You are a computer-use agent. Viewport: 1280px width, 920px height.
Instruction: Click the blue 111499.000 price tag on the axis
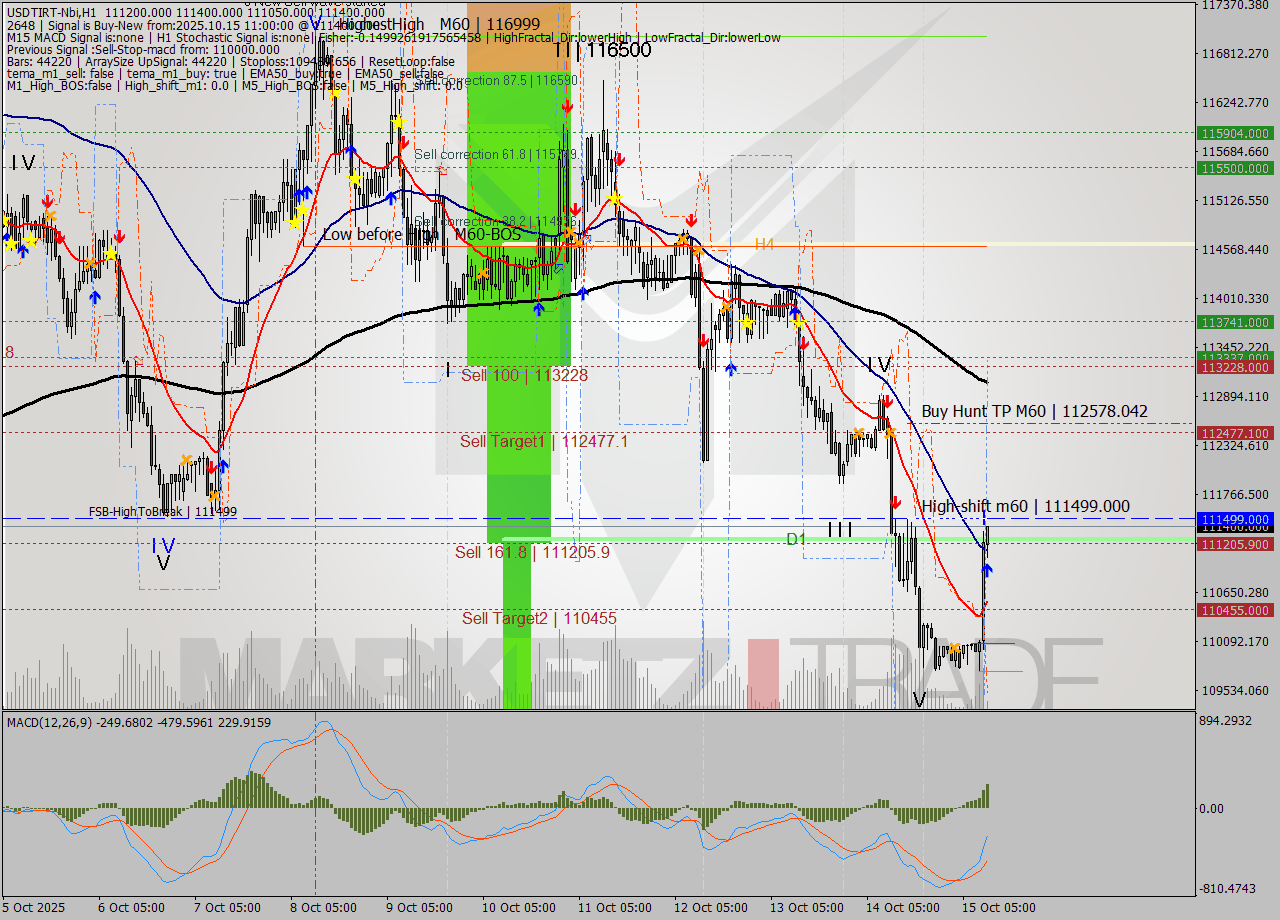coord(1237,520)
